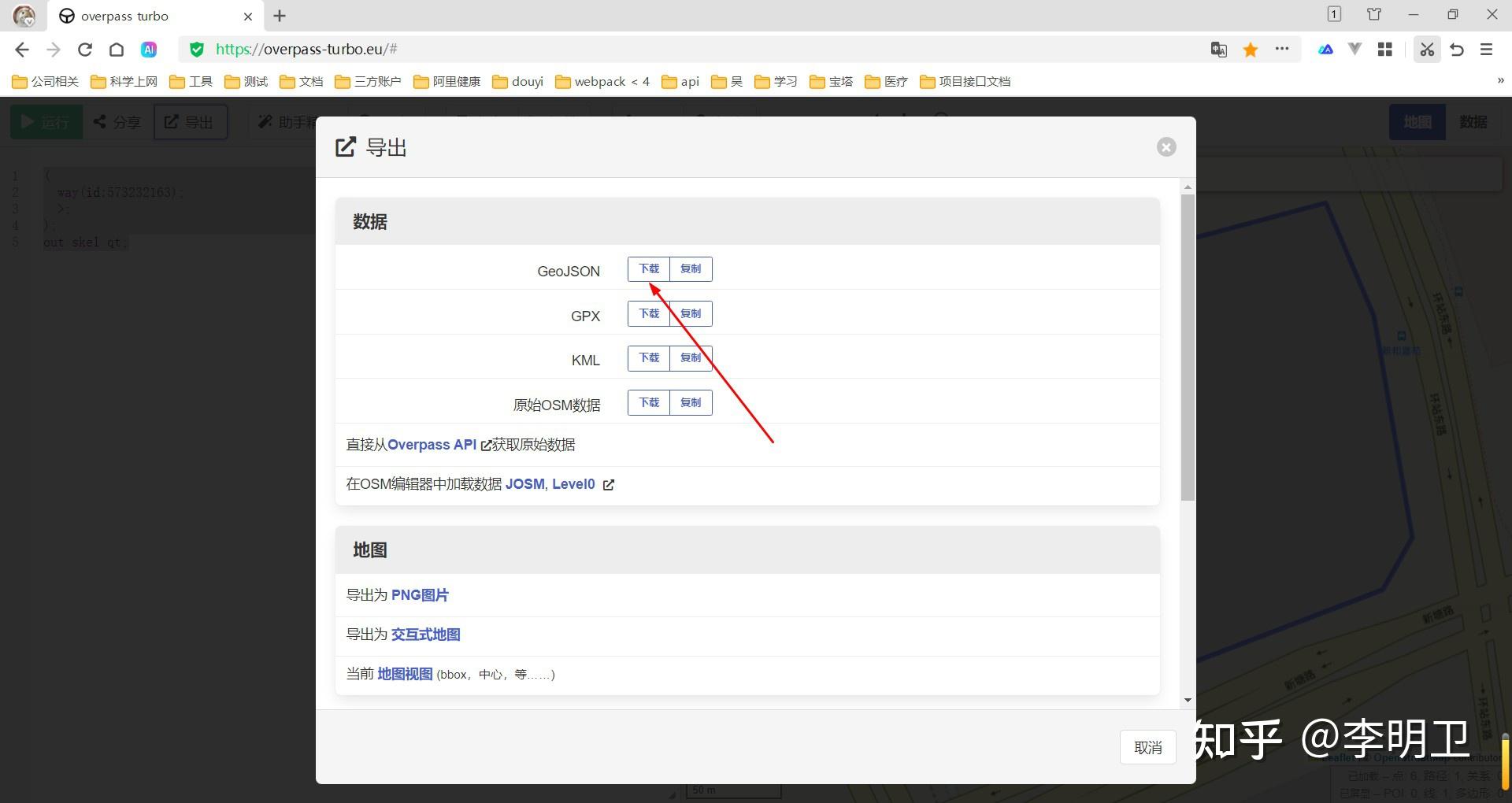Click the yellow bookmark star icon
This screenshot has height=803, width=1512.
click(1250, 50)
